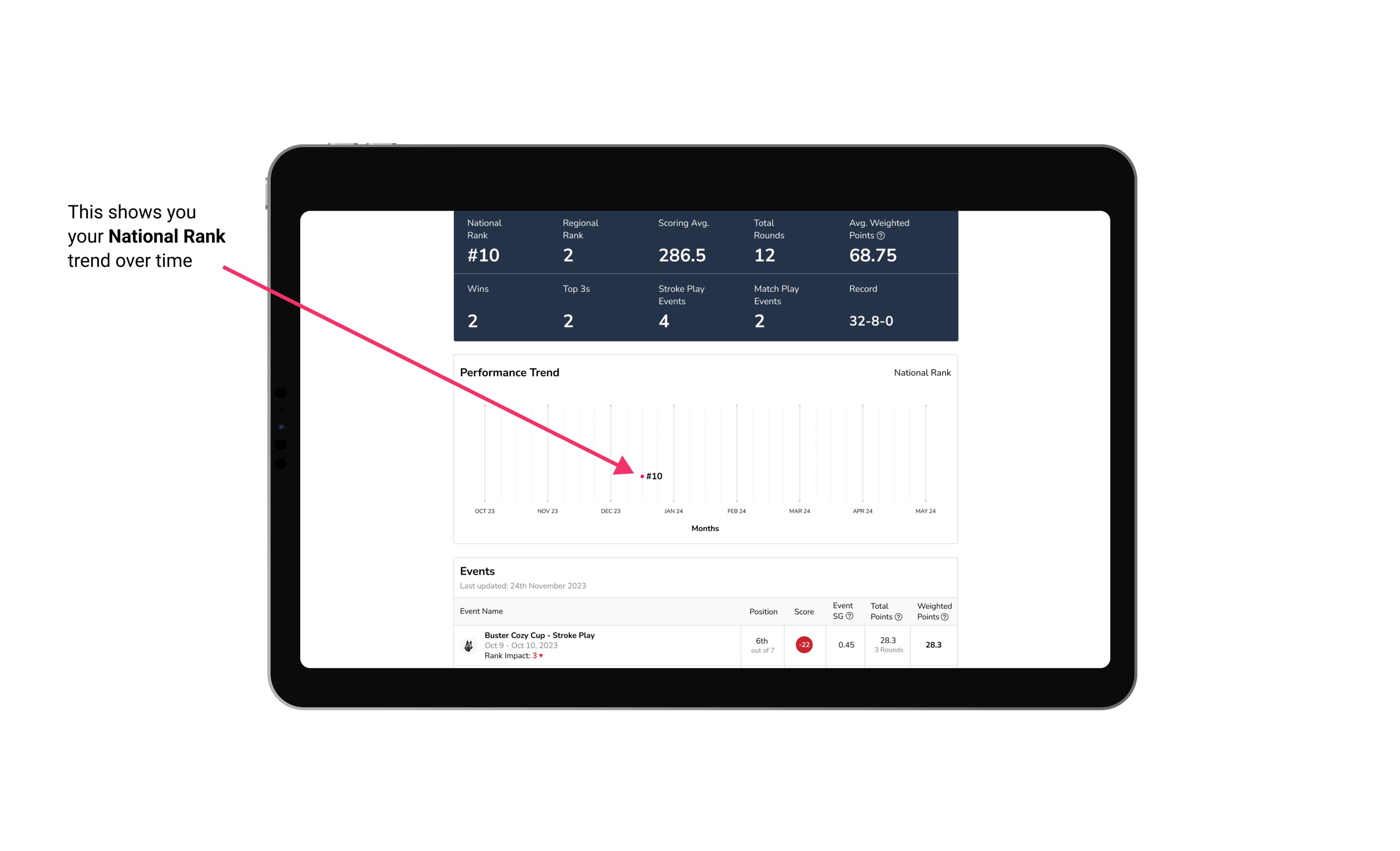Click the Event SG info icon

tap(850, 617)
